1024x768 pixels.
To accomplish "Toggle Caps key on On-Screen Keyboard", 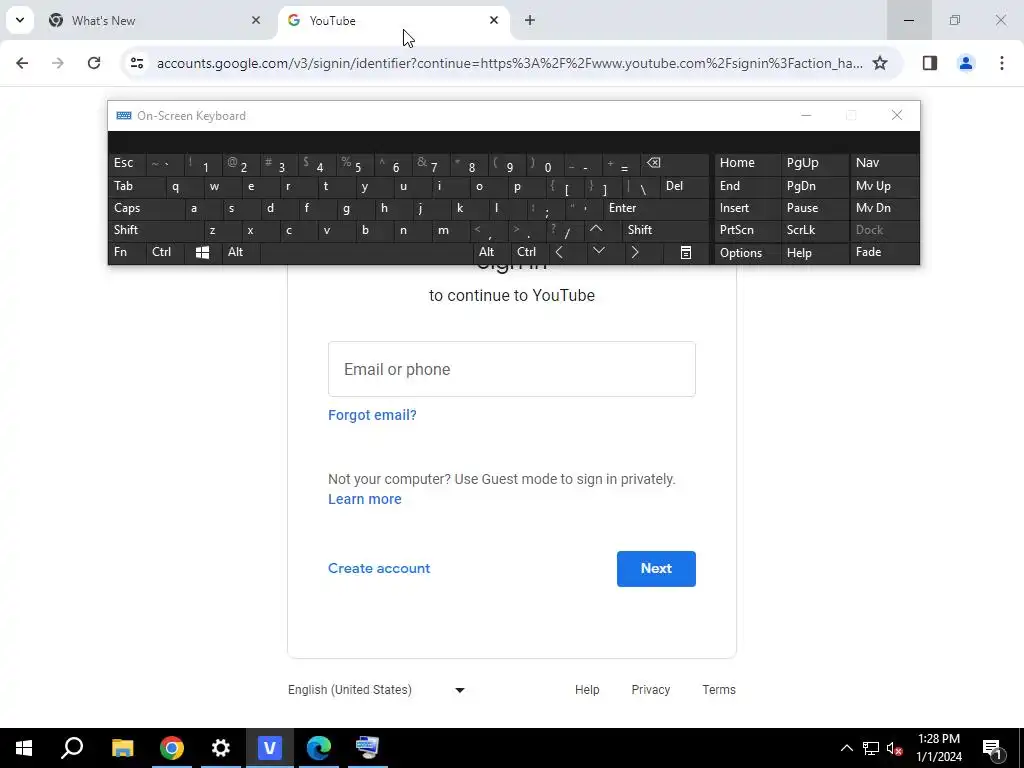I will click(147, 208).
